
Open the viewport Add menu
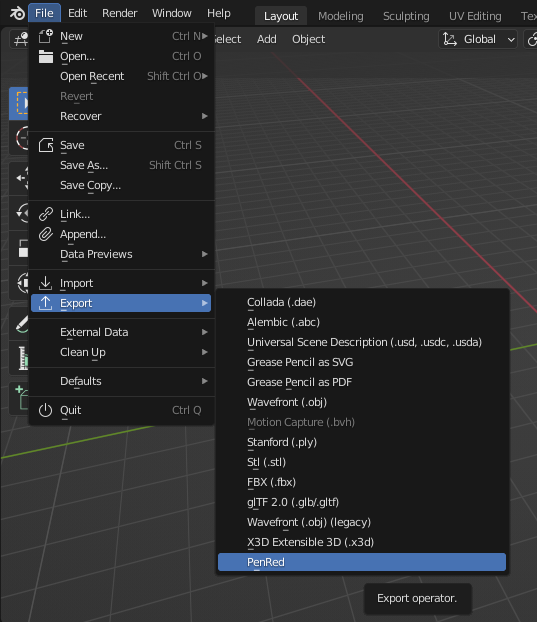point(267,39)
